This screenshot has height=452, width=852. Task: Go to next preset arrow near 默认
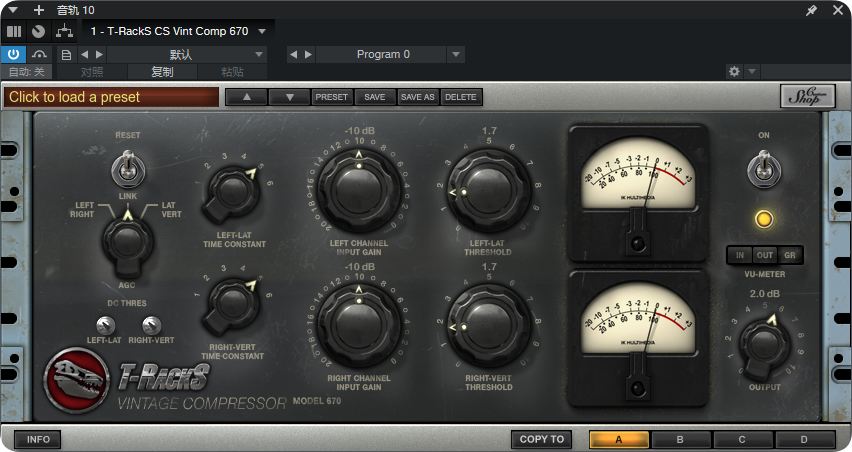point(99,54)
